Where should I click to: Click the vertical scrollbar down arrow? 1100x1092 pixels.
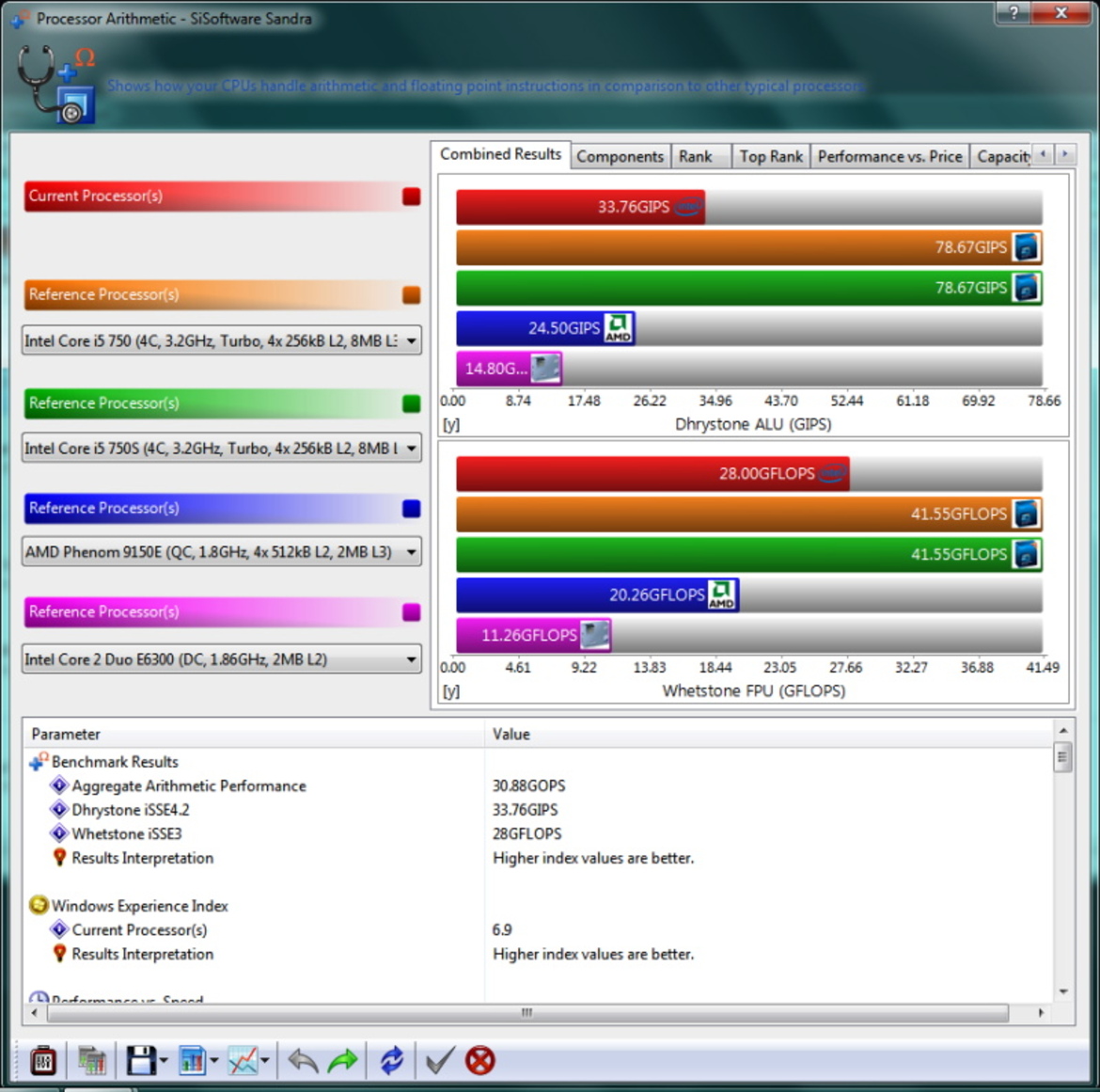1063,991
